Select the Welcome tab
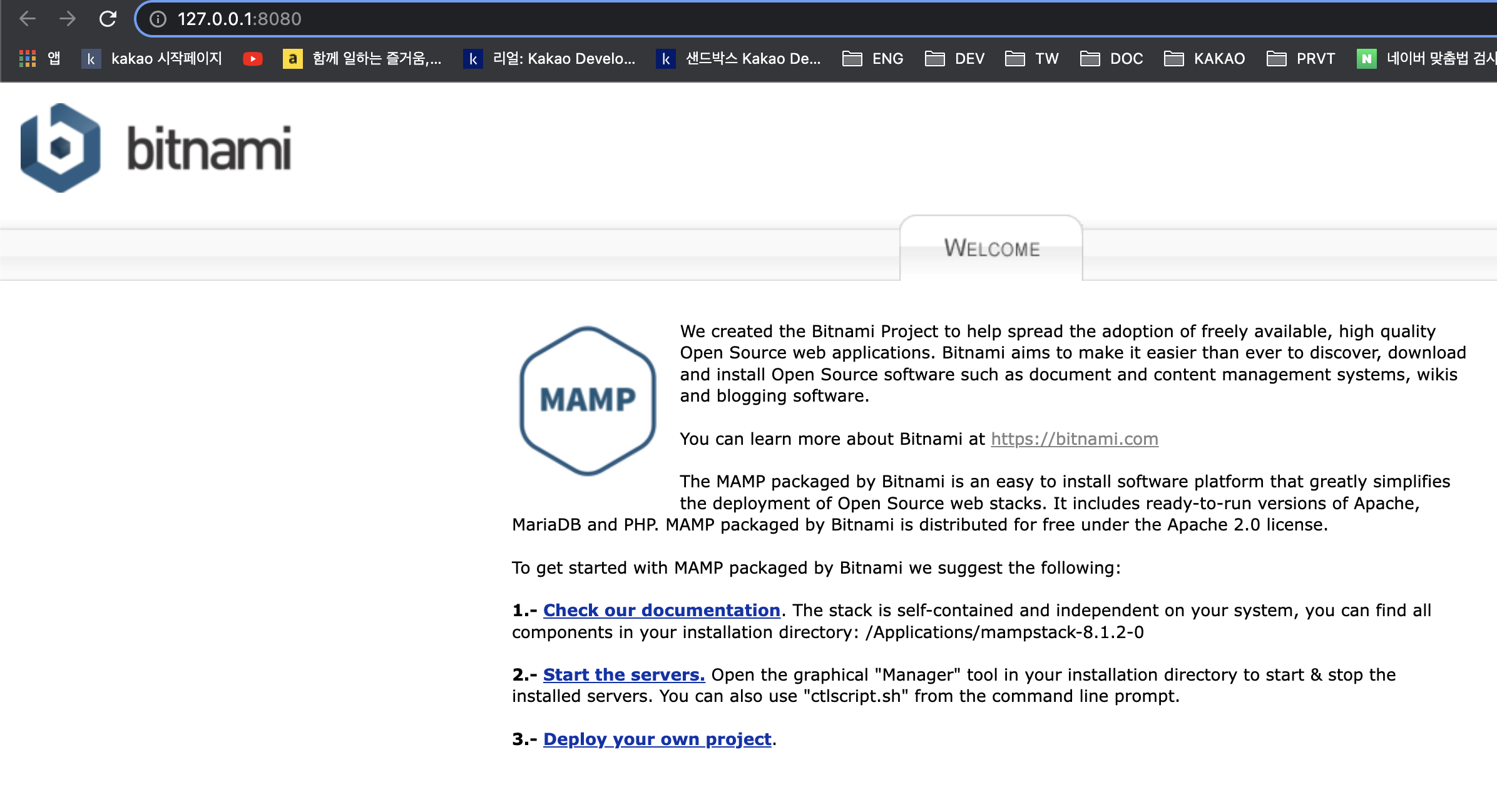This screenshot has height=812, width=1497. [991, 248]
